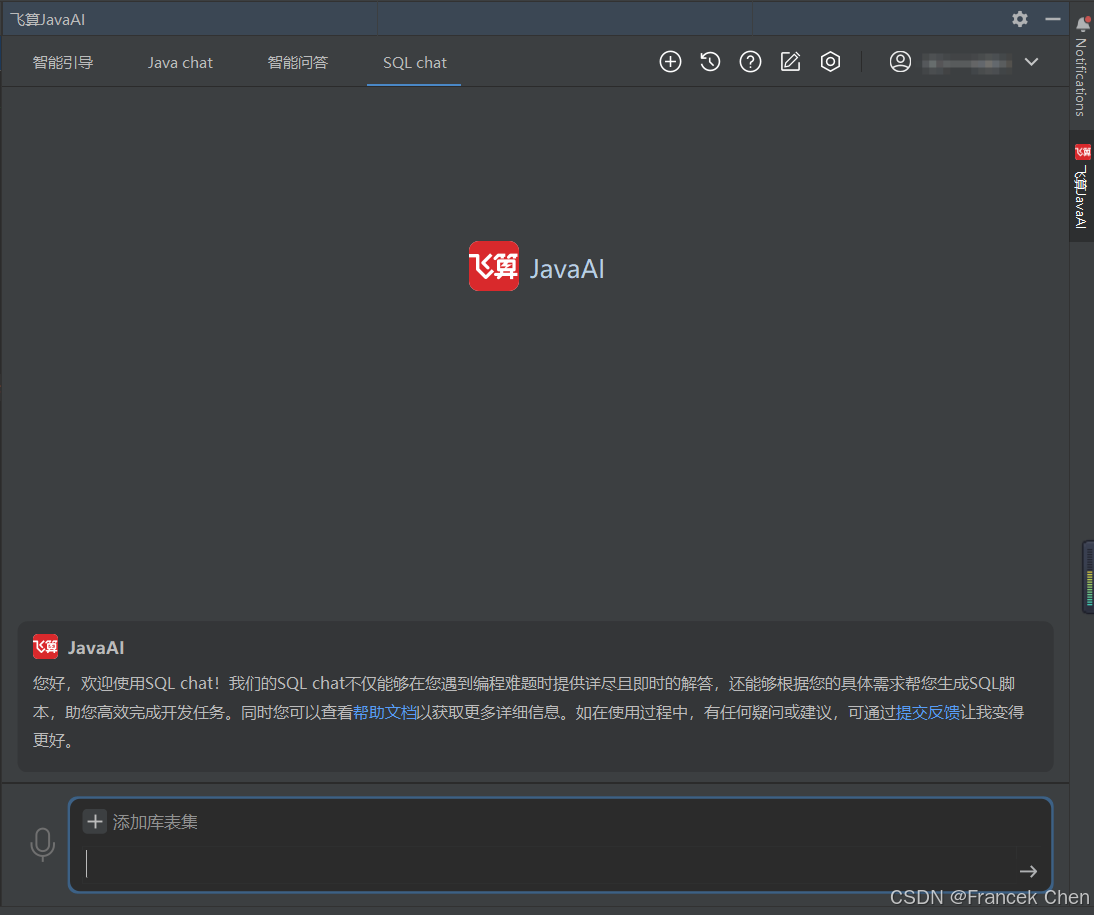Select the SQL chat tab
The height and width of the screenshot is (915, 1094).
(414, 62)
